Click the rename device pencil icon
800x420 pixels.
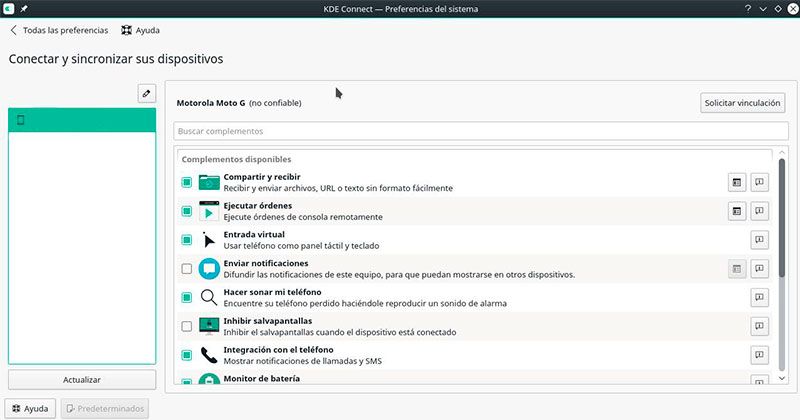146,94
